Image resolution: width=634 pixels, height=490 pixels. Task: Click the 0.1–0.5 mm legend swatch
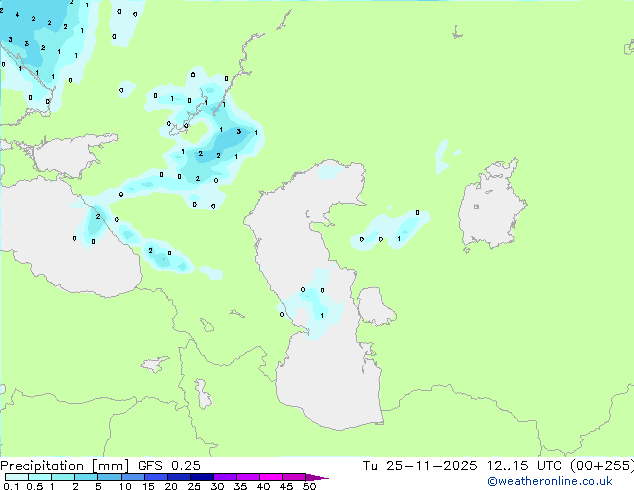click(17, 477)
